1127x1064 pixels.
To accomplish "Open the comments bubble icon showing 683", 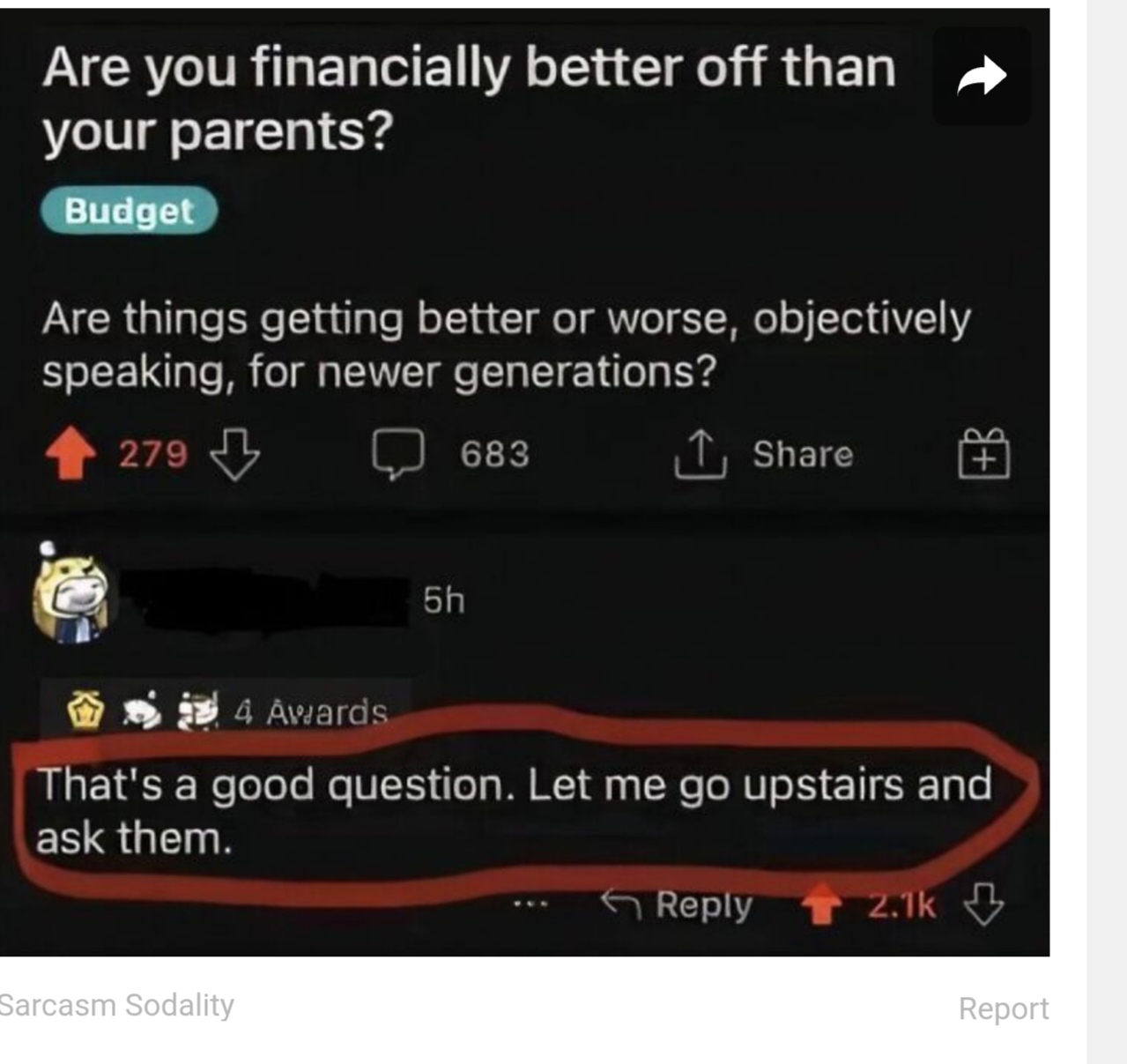I will tap(399, 455).
